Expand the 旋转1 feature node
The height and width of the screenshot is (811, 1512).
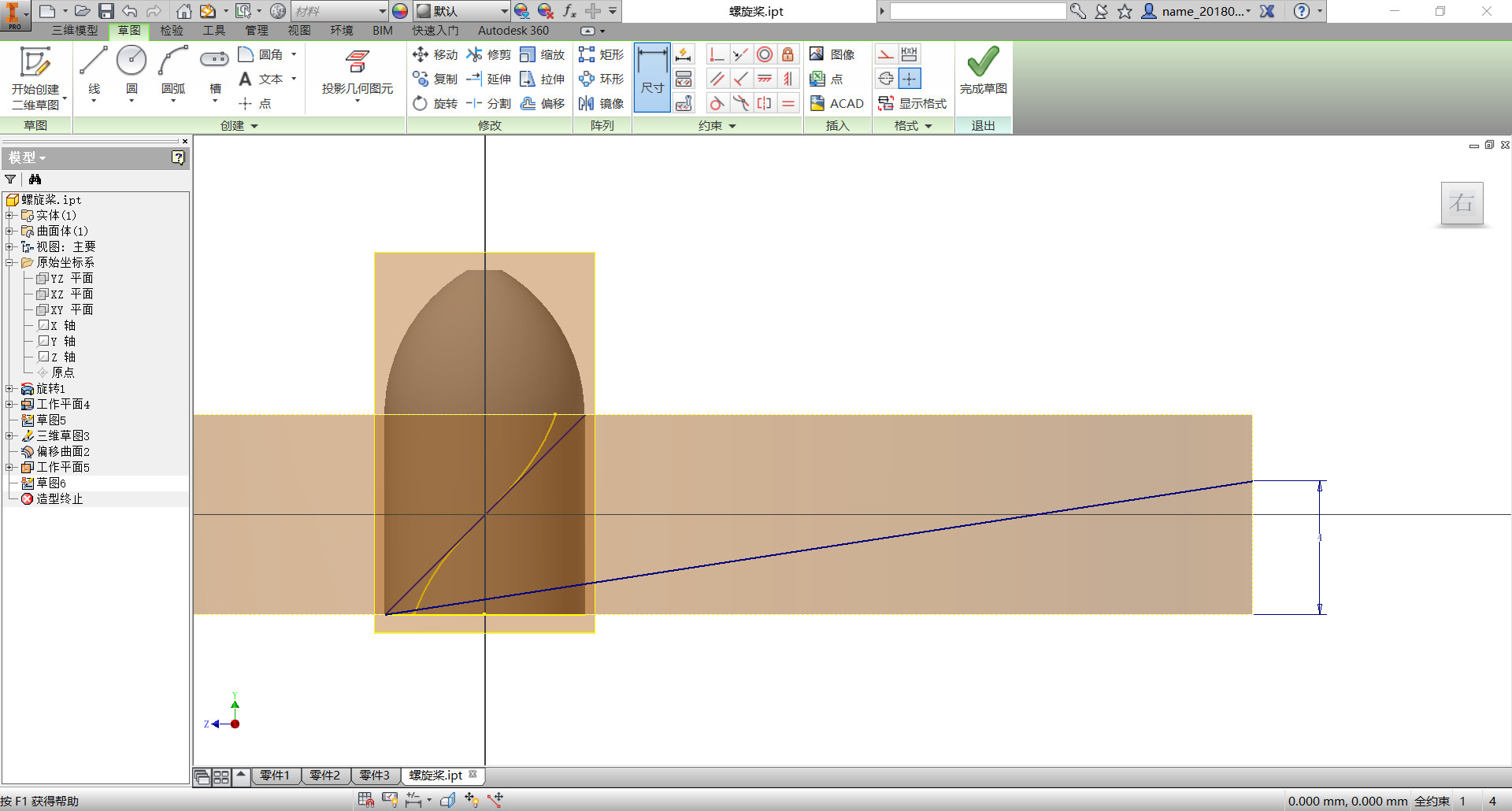[9, 388]
